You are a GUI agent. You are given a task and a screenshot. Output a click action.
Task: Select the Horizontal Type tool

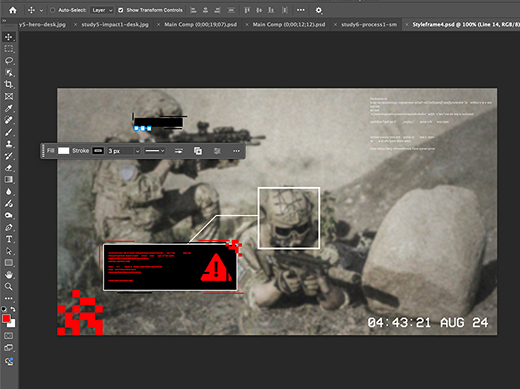[9, 239]
